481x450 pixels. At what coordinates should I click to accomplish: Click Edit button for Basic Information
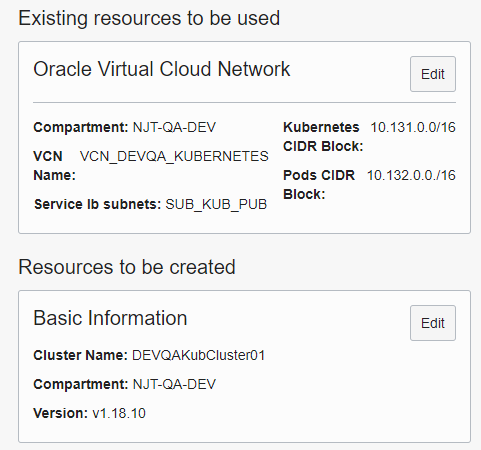(433, 323)
